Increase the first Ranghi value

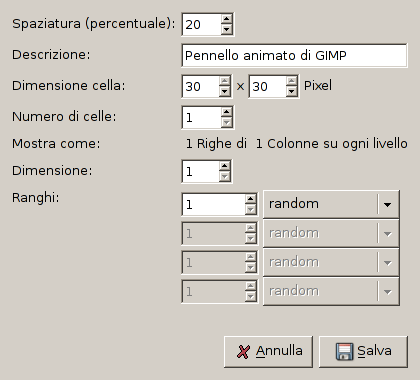pos(250,199)
